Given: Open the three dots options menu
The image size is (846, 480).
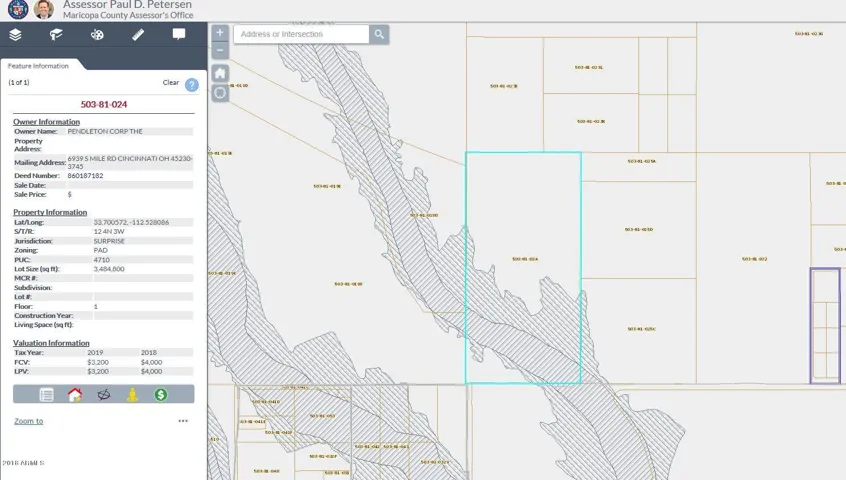Looking at the screenshot, I should pos(183,421).
